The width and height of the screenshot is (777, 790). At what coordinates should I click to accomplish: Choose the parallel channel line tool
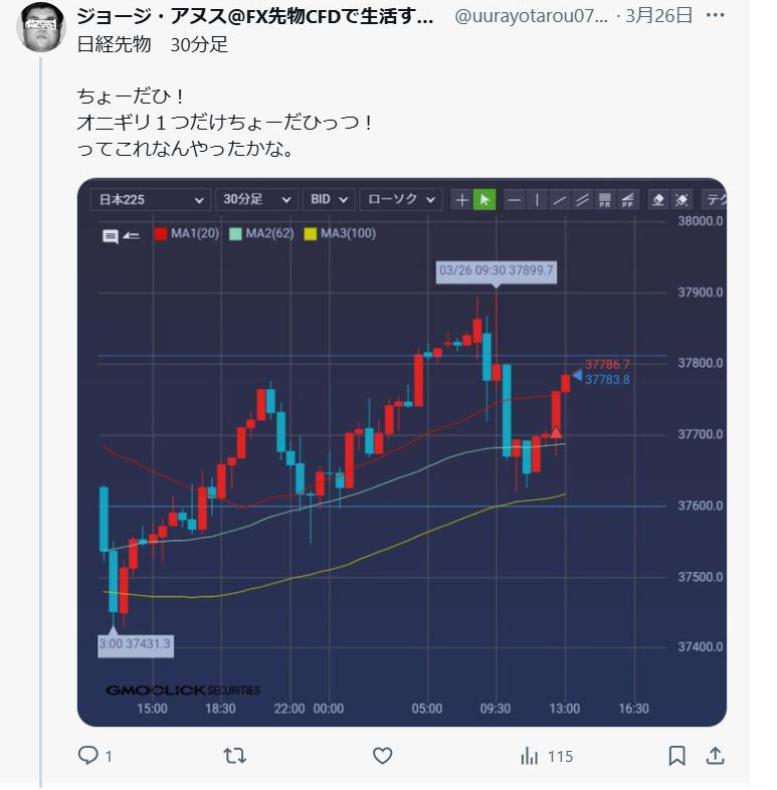coord(582,200)
